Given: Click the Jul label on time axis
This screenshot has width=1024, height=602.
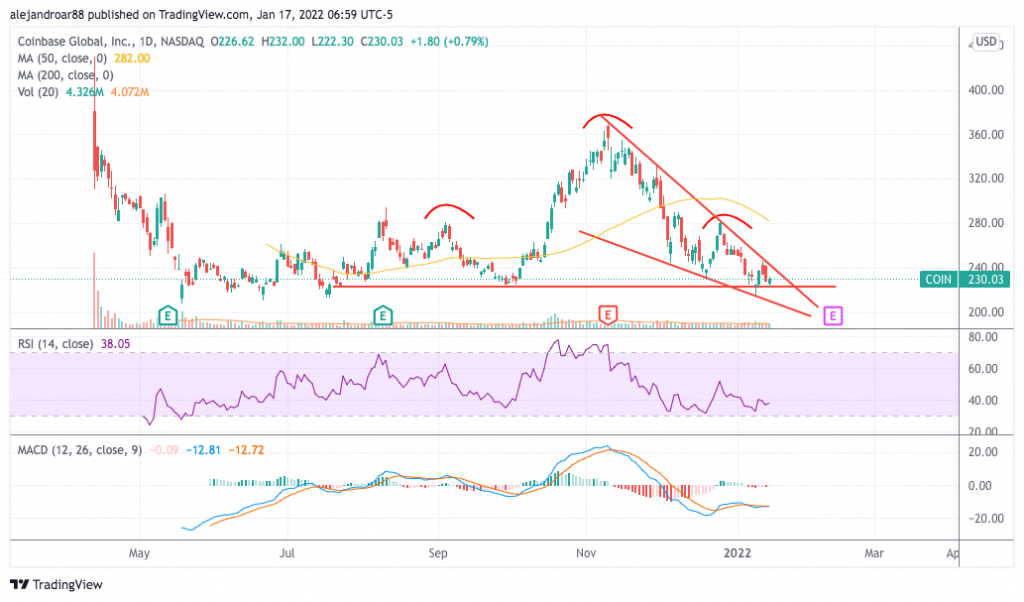Looking at the screenshot, I should point(287,553).
